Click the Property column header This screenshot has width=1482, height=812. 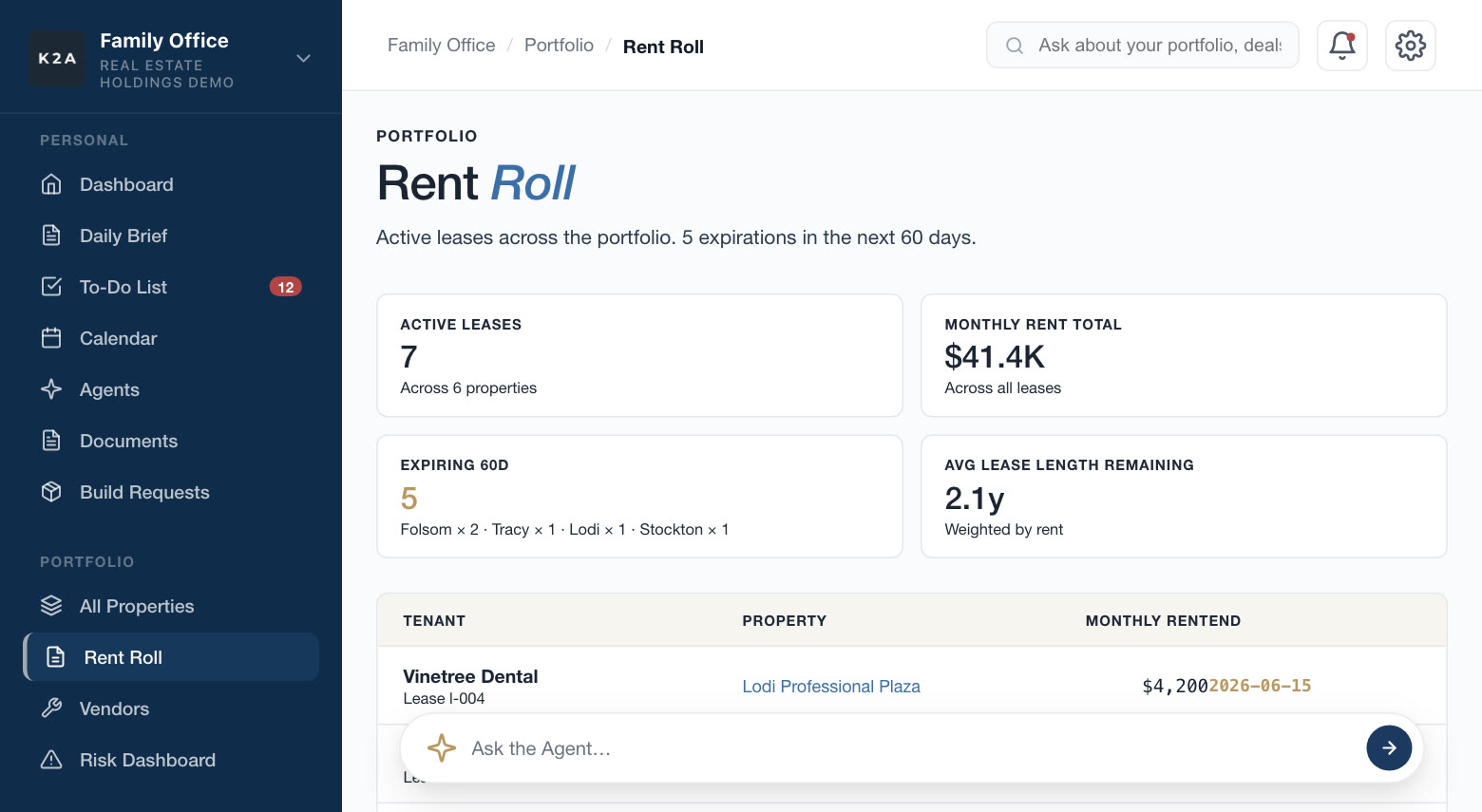point(785,621)
